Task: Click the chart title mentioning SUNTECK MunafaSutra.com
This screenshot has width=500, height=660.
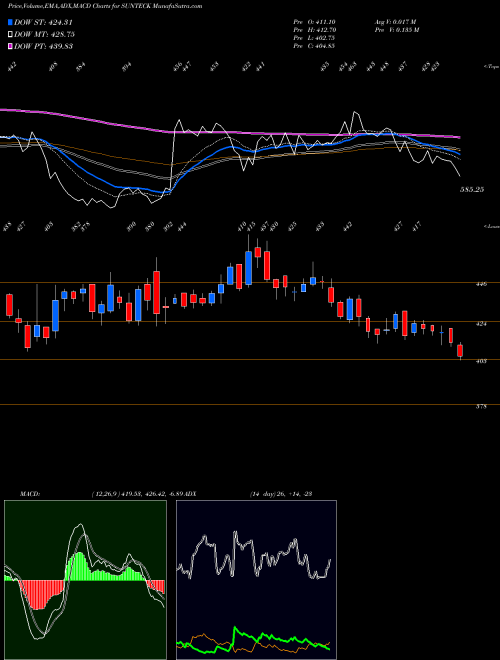Action: [105, 6]
